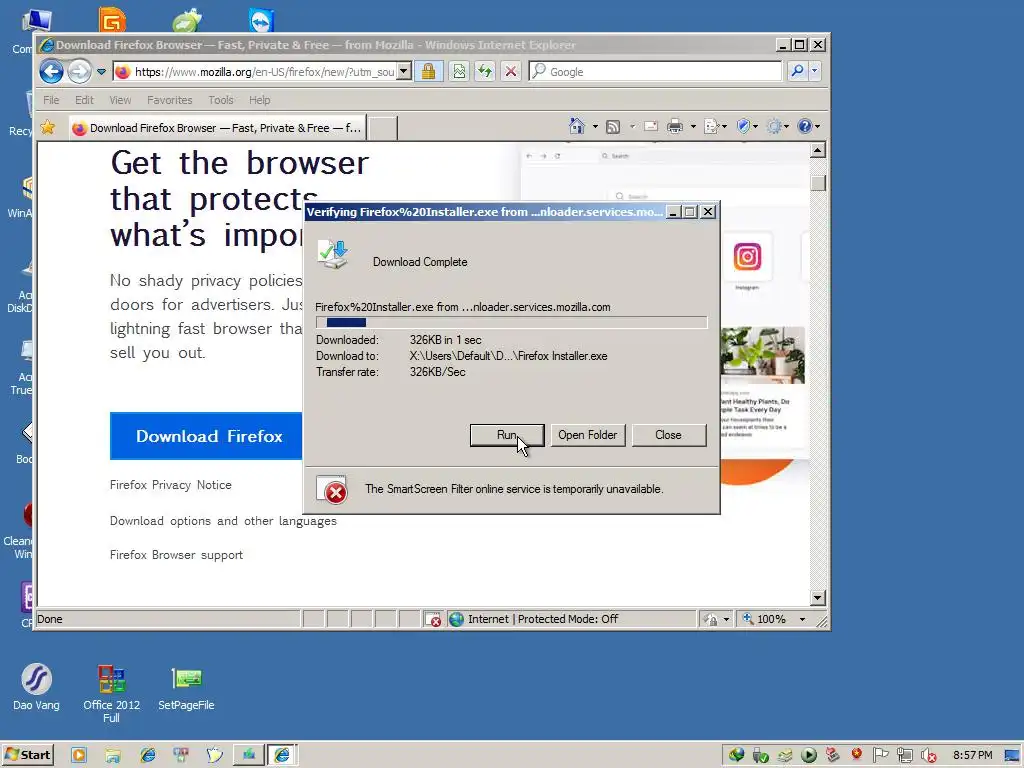
Task: Open the Firefox Privacy Notice link
Action: click(170, 485)
